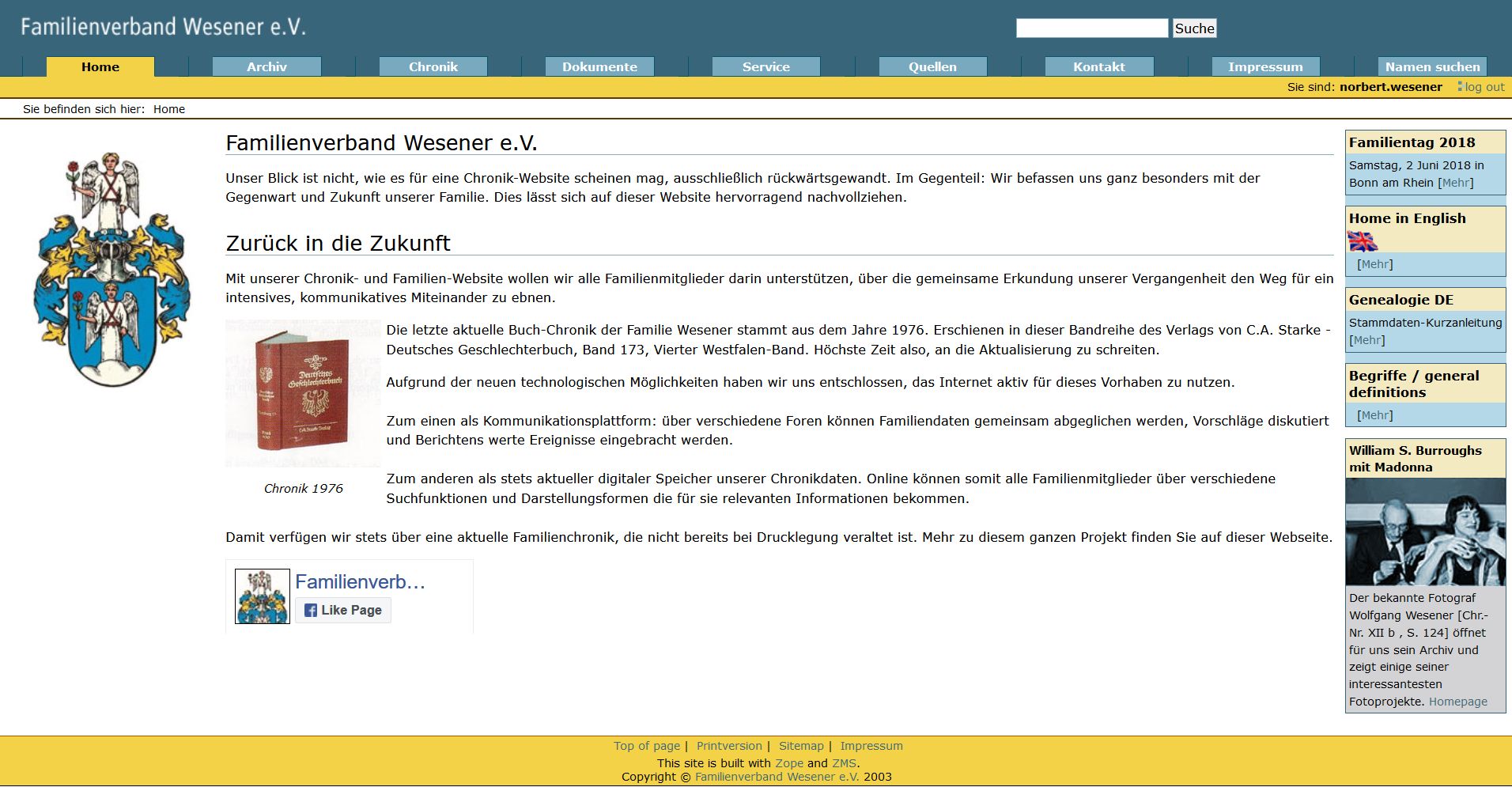This screenshot has width=1512, height=787.
Task: Open Mehr link under Familientag 2018
Action: pyautogui.click(x=1456, y=183)
